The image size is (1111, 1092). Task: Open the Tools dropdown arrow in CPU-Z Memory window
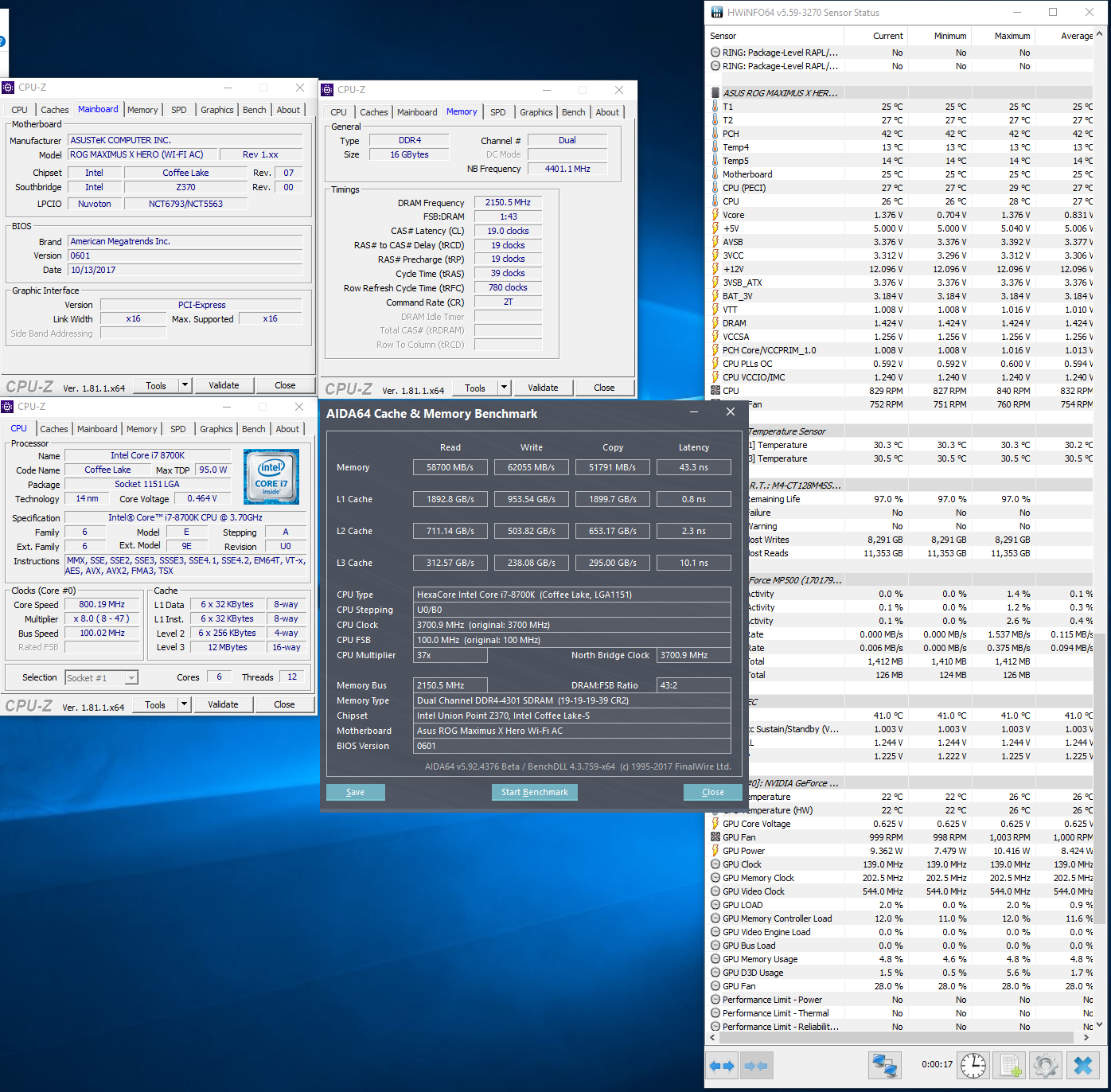(x=504, y=388)
